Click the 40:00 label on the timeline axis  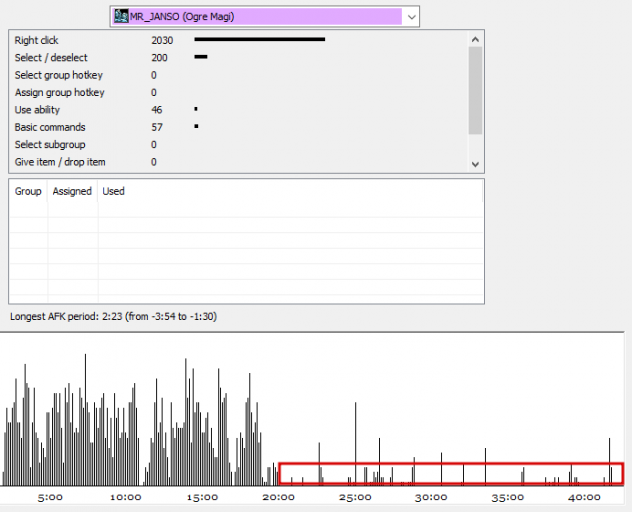(584, 497)
